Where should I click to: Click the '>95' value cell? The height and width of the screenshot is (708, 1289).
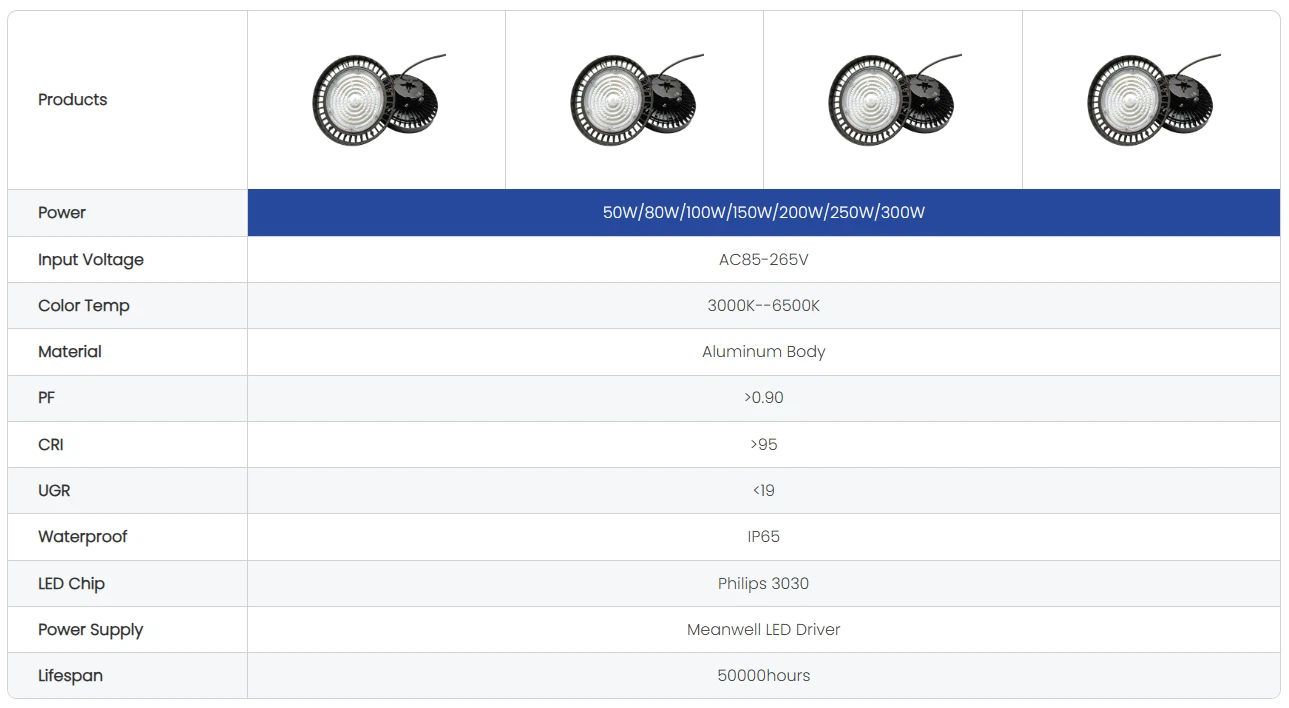click(764, 445)
